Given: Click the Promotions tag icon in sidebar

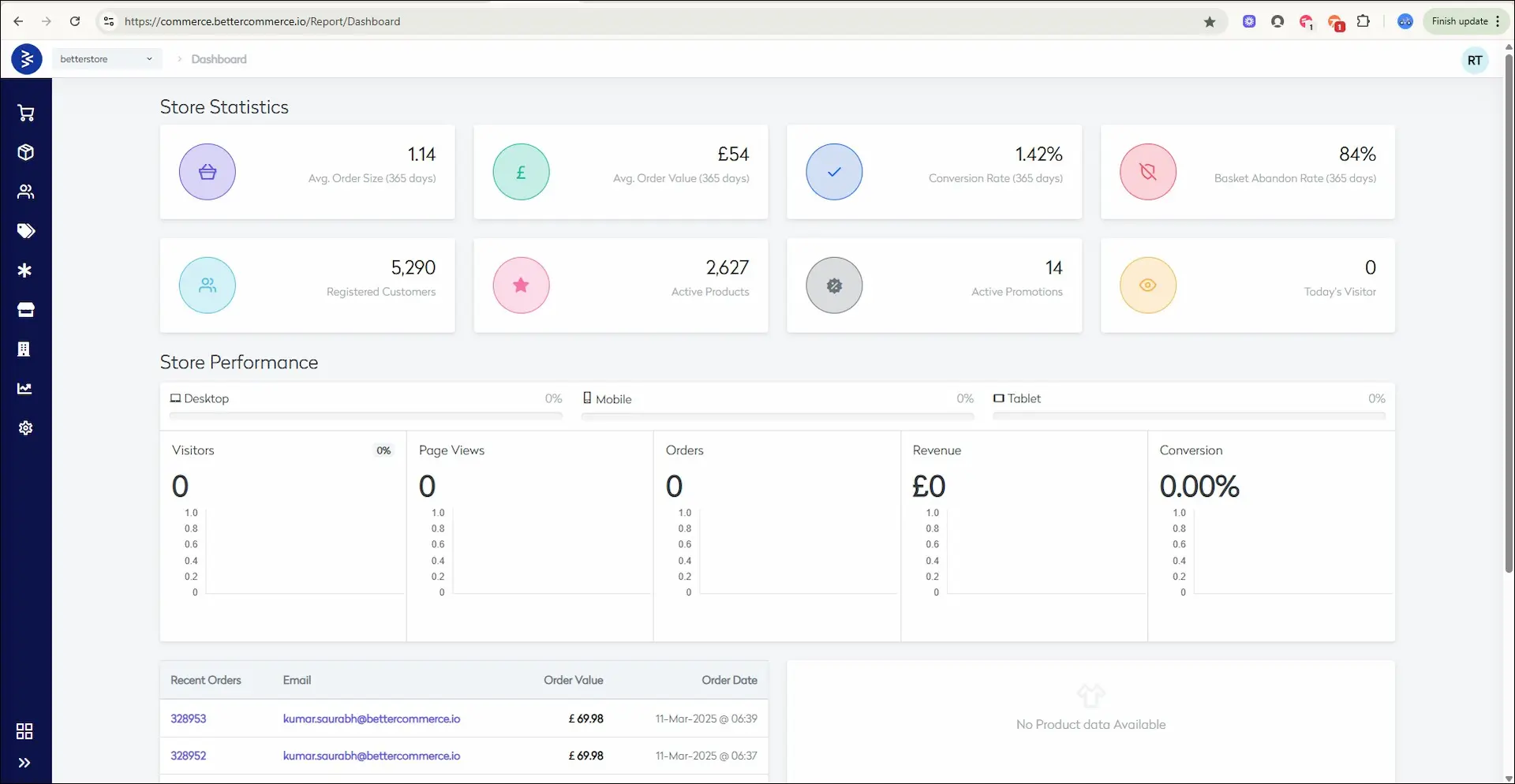Looking at the screenshot, I should tap(26, 230).
